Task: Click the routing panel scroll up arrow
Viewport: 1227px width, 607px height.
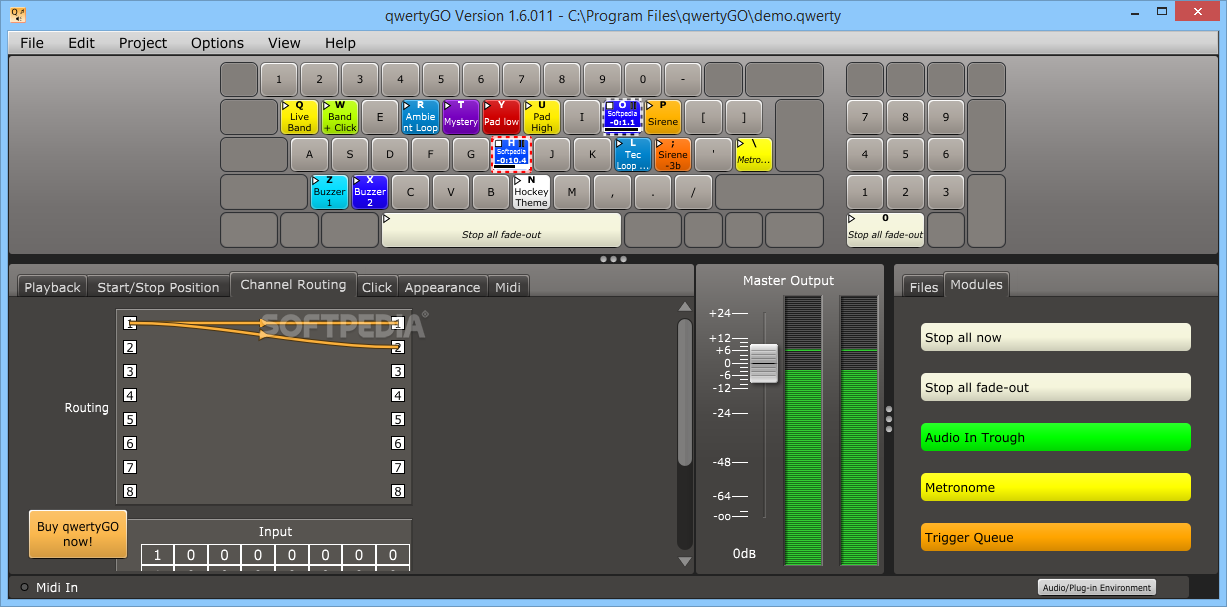Action: point(684,307)
